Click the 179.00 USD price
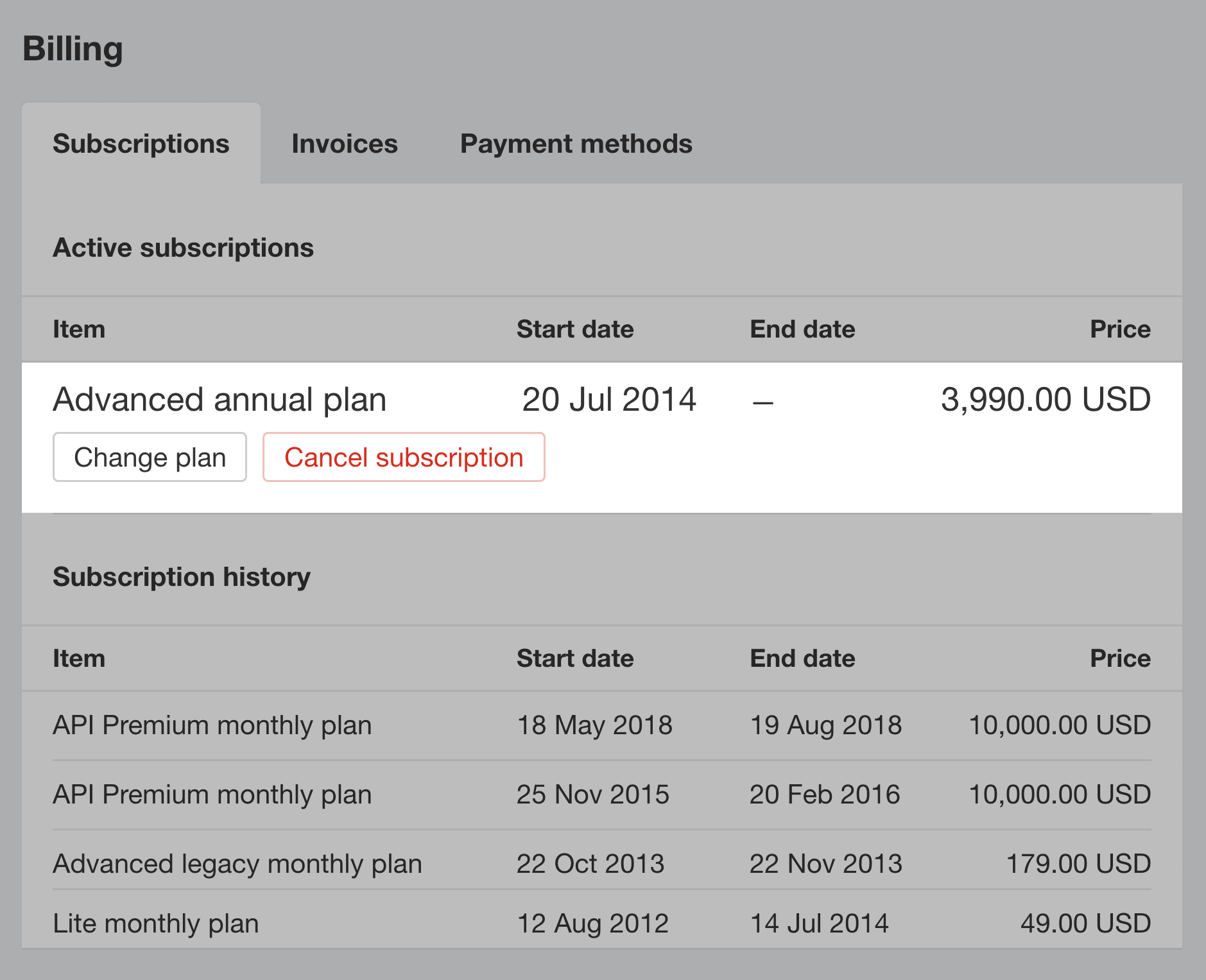This screenshot has height=980, width=1206. point(1078,863)
